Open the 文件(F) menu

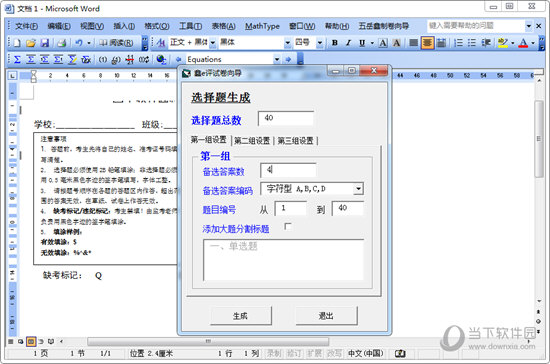click(26, 26)
